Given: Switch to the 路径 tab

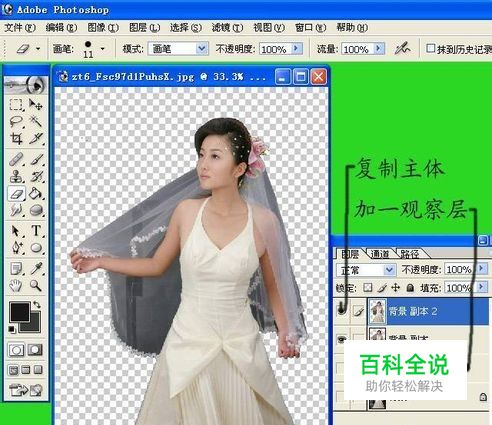Looking at the screenshot, I should [410, 254].
